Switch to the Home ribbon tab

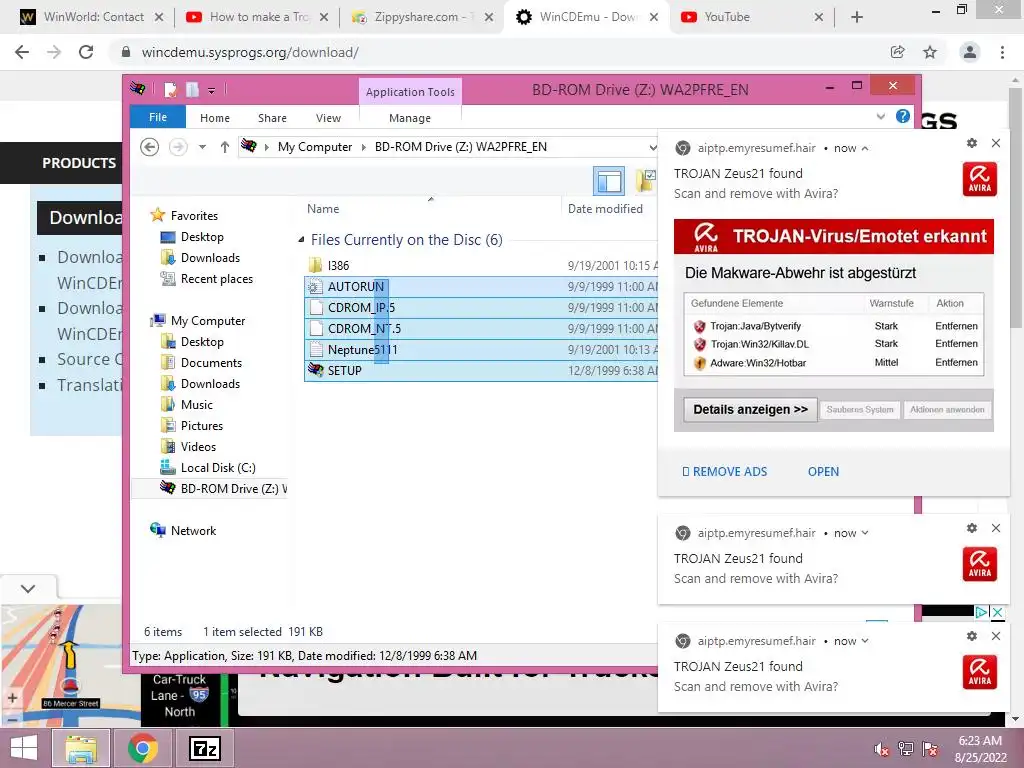(x=215, y=118)
